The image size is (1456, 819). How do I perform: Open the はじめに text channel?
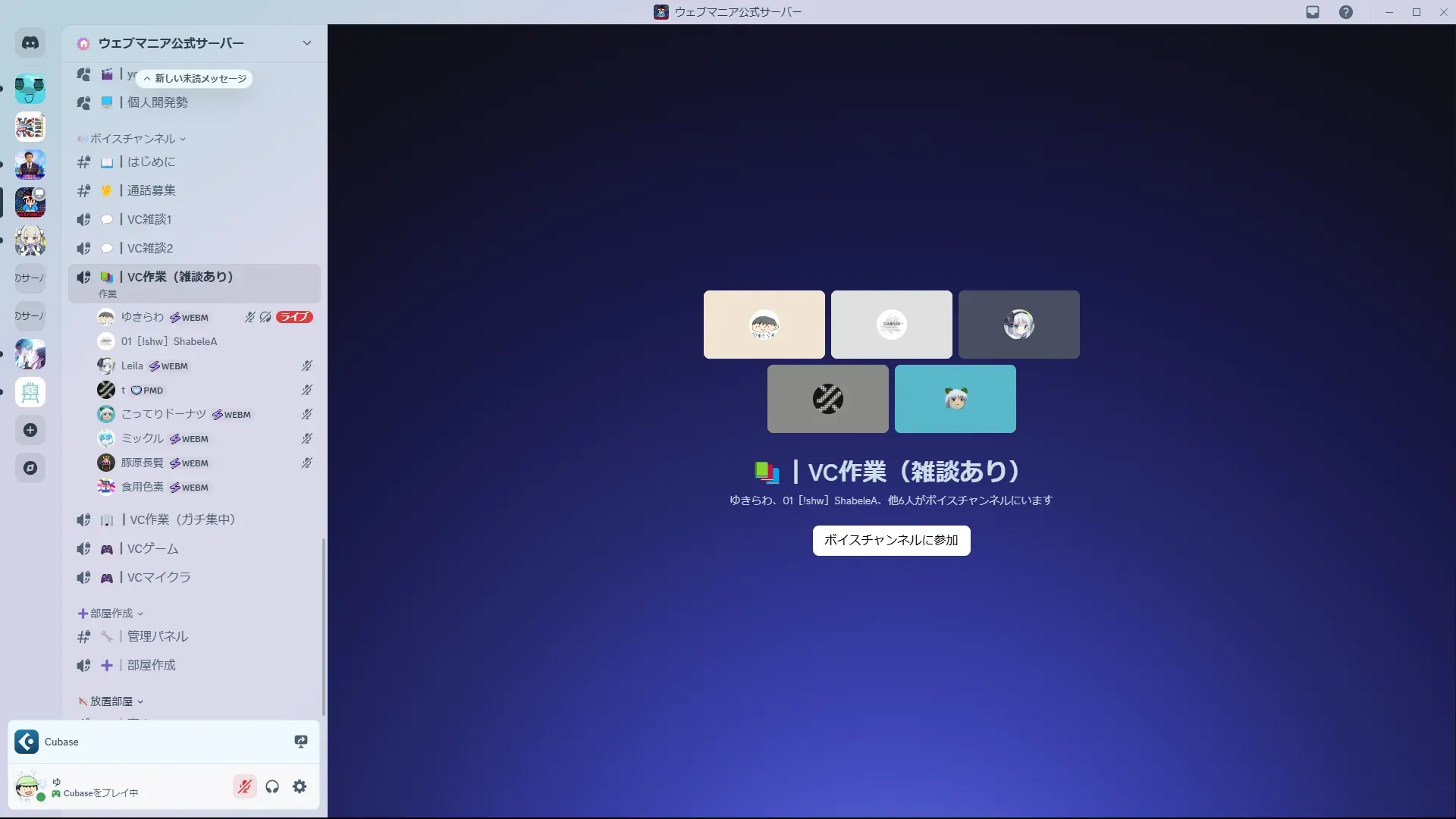coord(151,162)
